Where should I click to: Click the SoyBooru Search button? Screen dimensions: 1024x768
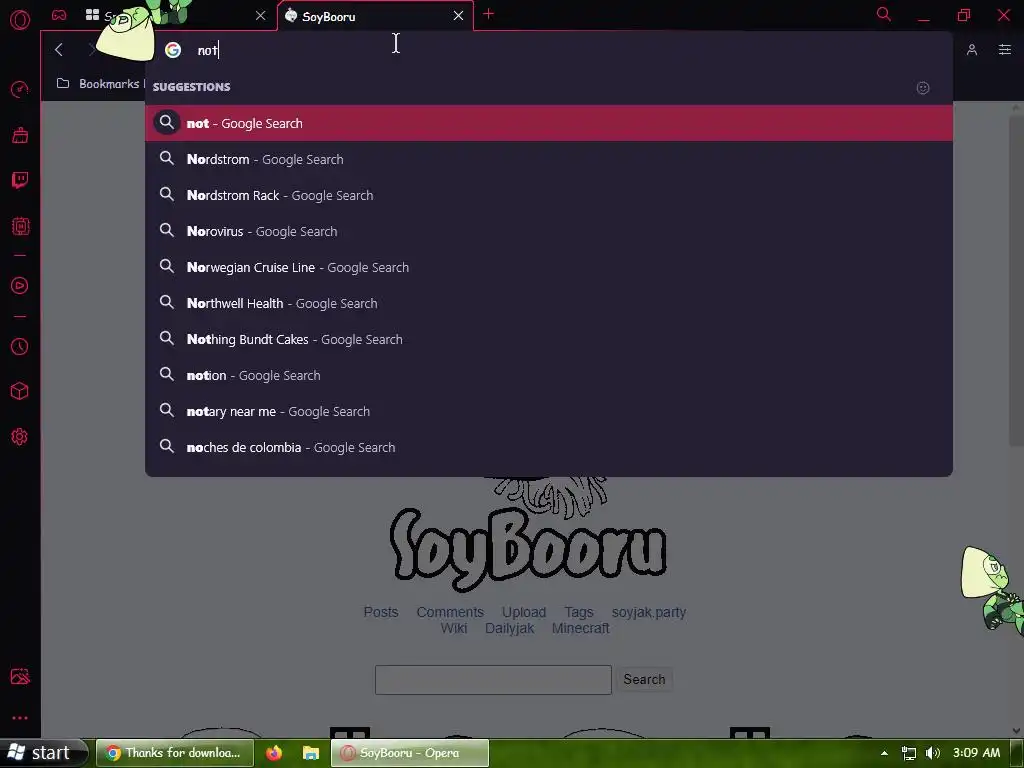point(644,679)
